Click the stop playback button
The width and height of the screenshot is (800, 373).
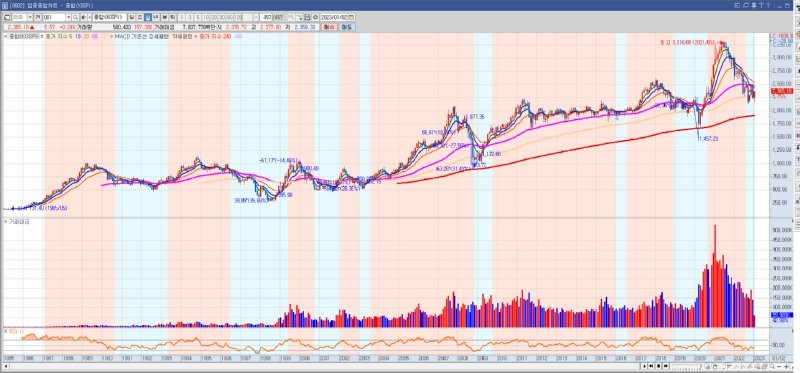click(x=659, y=366)
